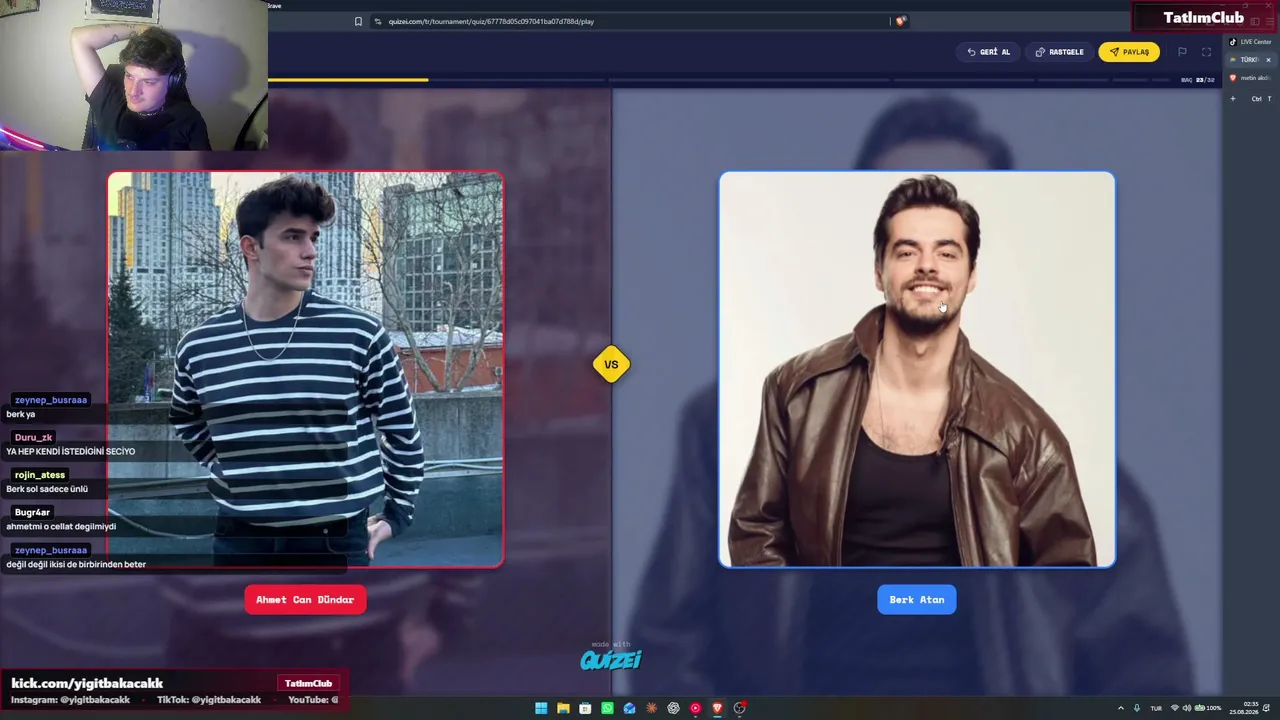The image size is (1280, 720).
Task: Open the site settings icon in the address bar
Action: point(378,21)
